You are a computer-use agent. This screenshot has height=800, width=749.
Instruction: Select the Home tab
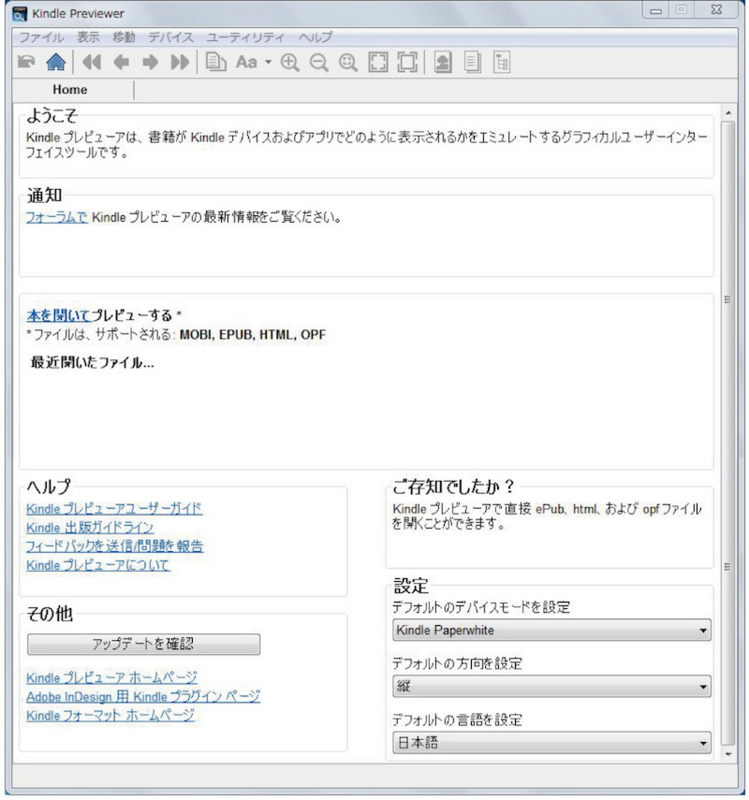pyautogui.click(x=70, y=90)
